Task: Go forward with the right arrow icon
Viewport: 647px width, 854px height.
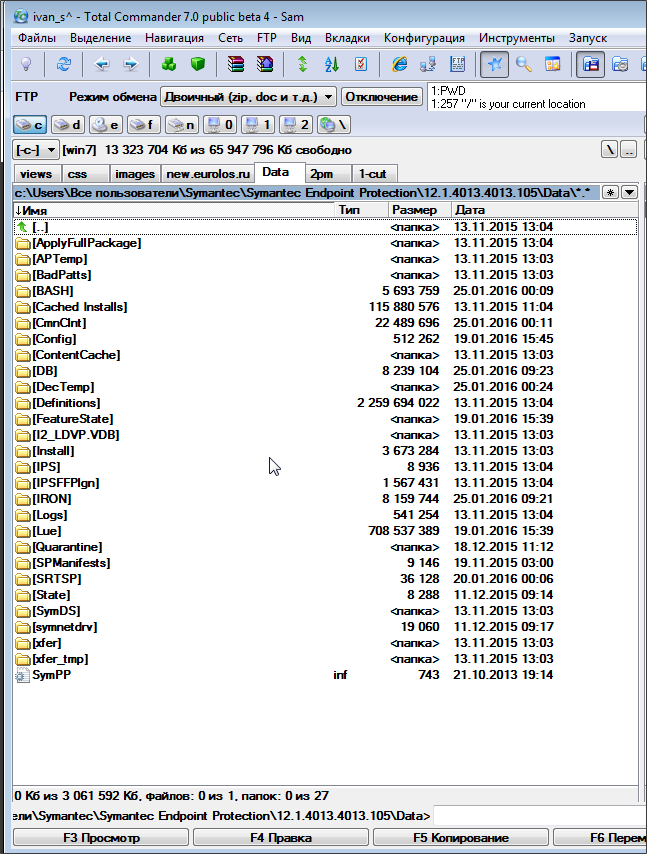Action: pos(131,64)
